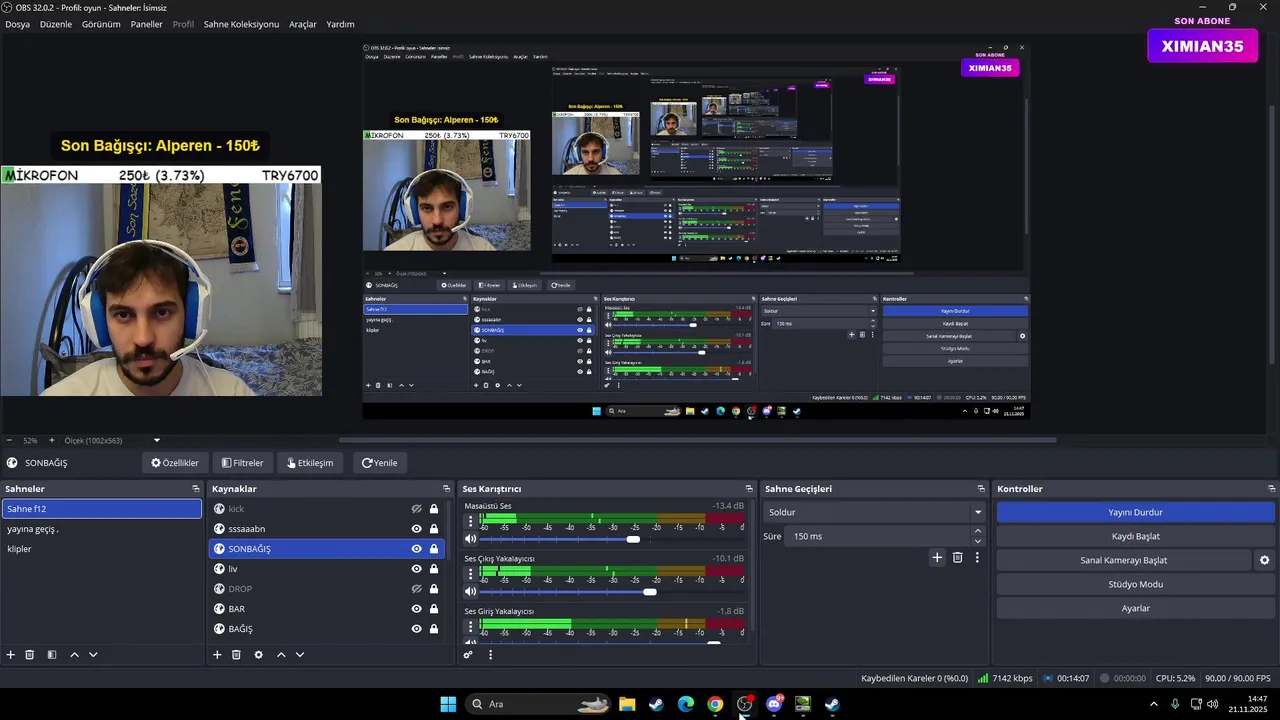The width and height of the screenshot is (1280, 720).
Task: Adjust Ses Çıkış Yakalayıcısı volume slider
Action: [650, 592]
